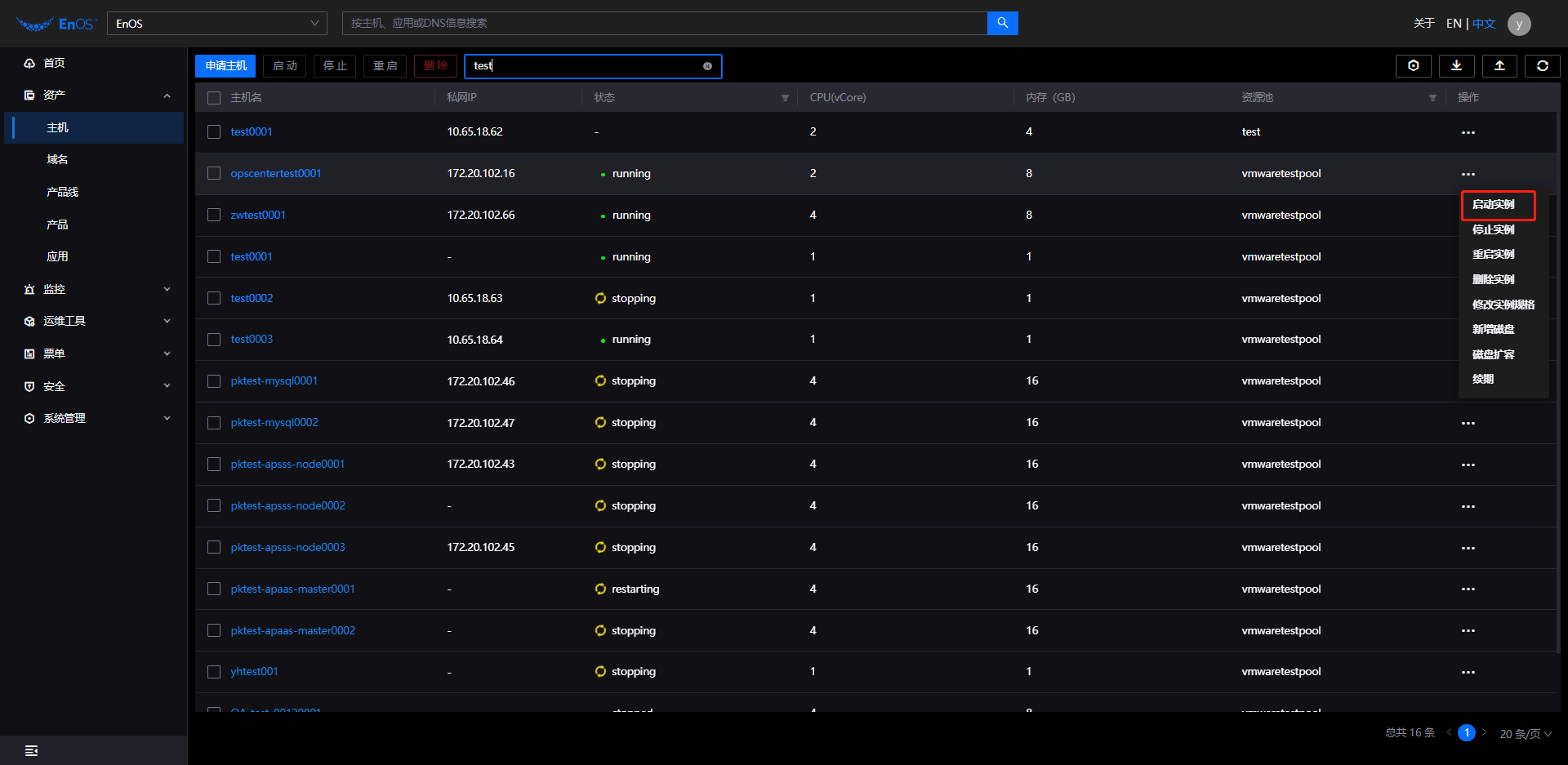Go to page 1 in pagination
The height and width of the screenshot is (765, 1568).
(1467, 732)
